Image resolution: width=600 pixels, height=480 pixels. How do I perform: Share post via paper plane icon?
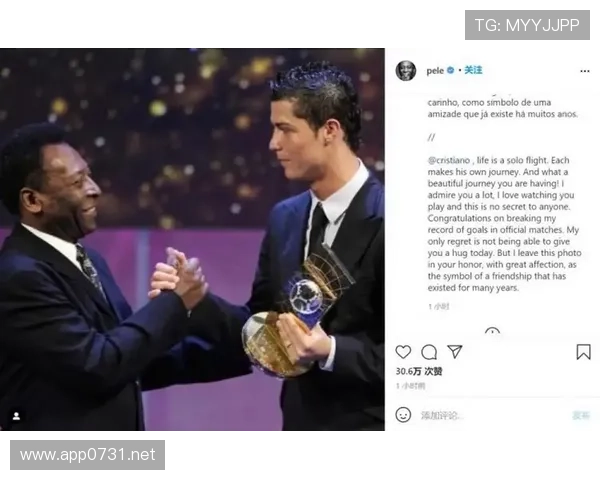click(455, 351)
